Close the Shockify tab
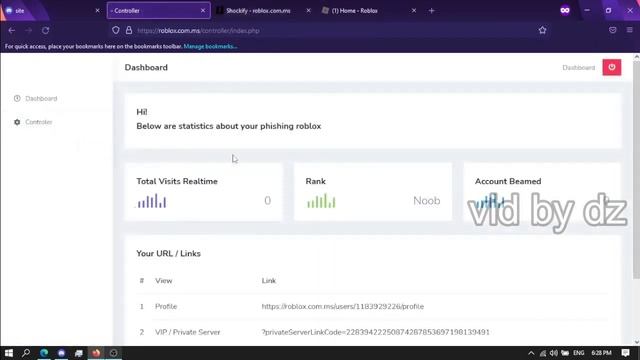 [308, 11]
